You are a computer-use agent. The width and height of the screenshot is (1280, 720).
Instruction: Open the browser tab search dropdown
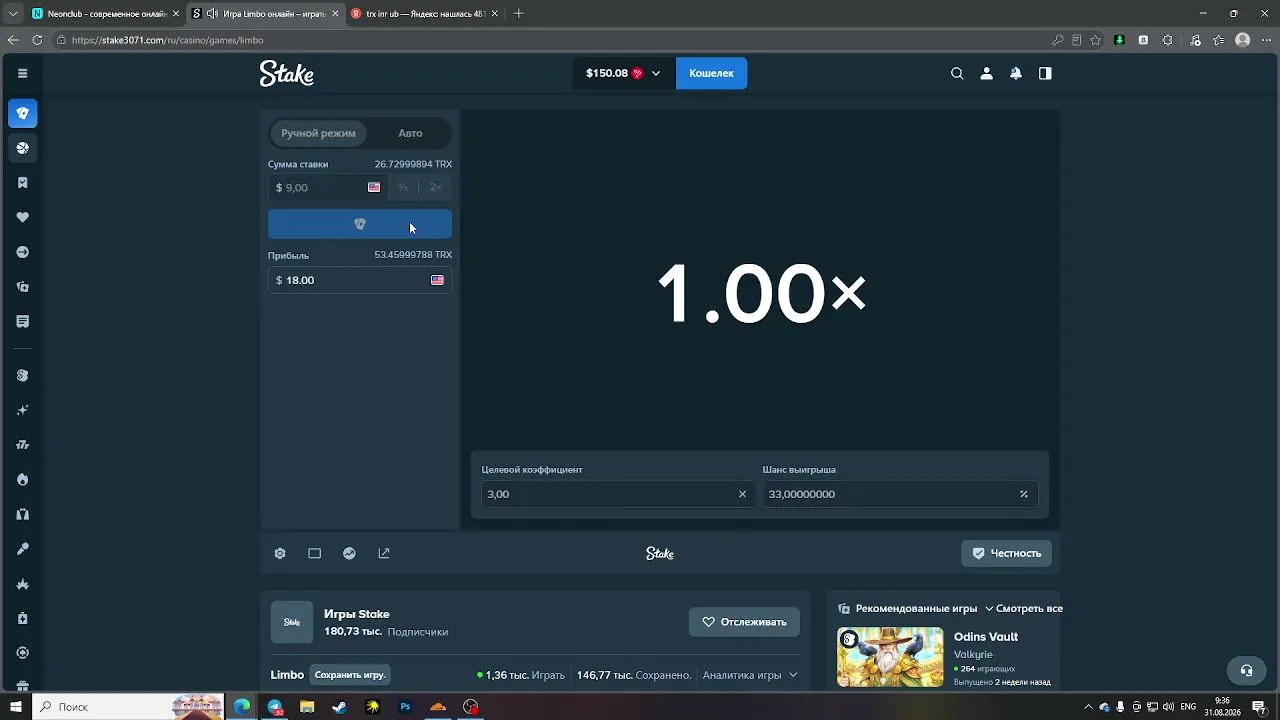[x=13, y=14]
